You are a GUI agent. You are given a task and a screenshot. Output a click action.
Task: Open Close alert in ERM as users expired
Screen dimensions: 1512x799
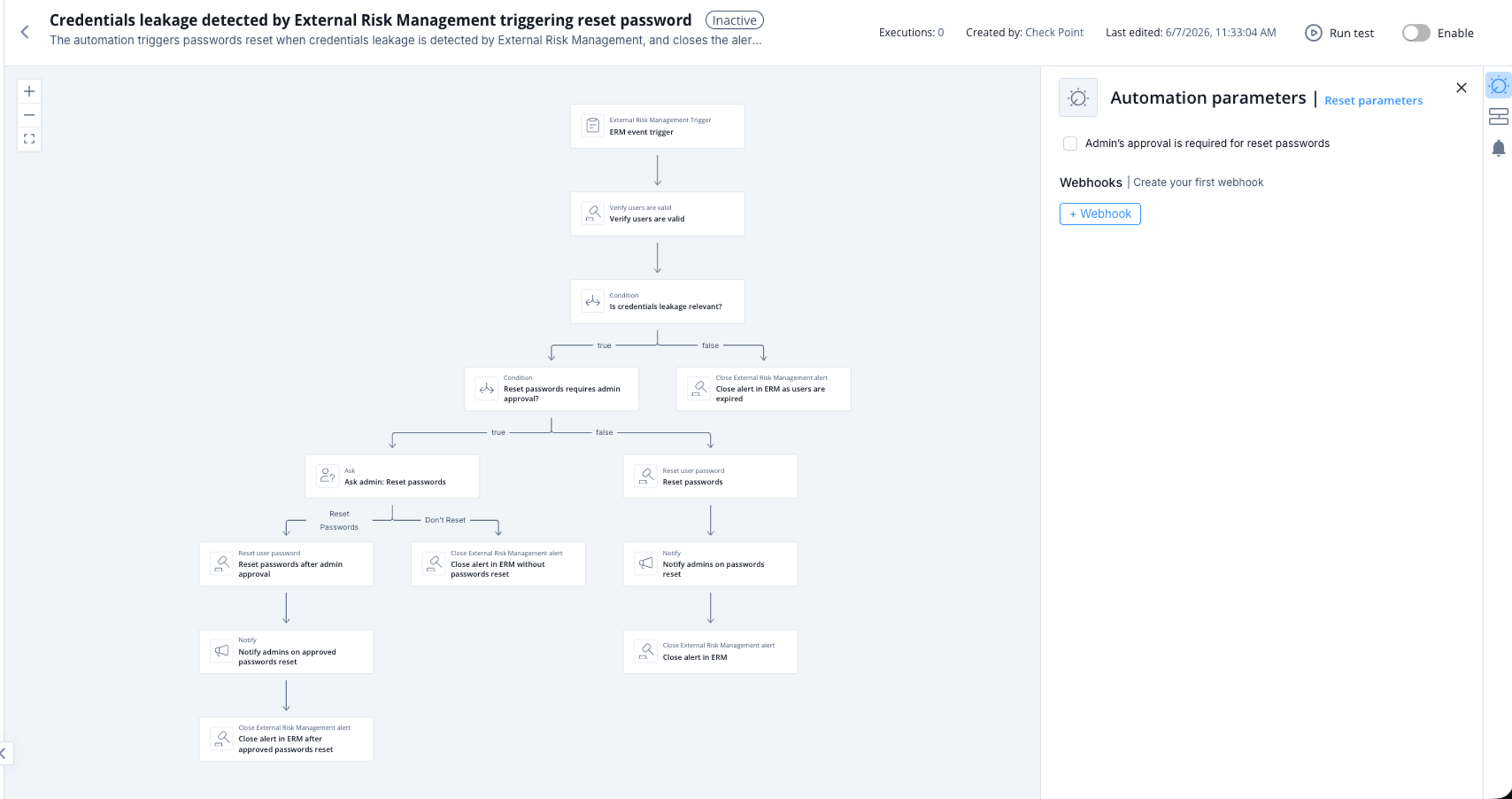[x=763, y=389]
